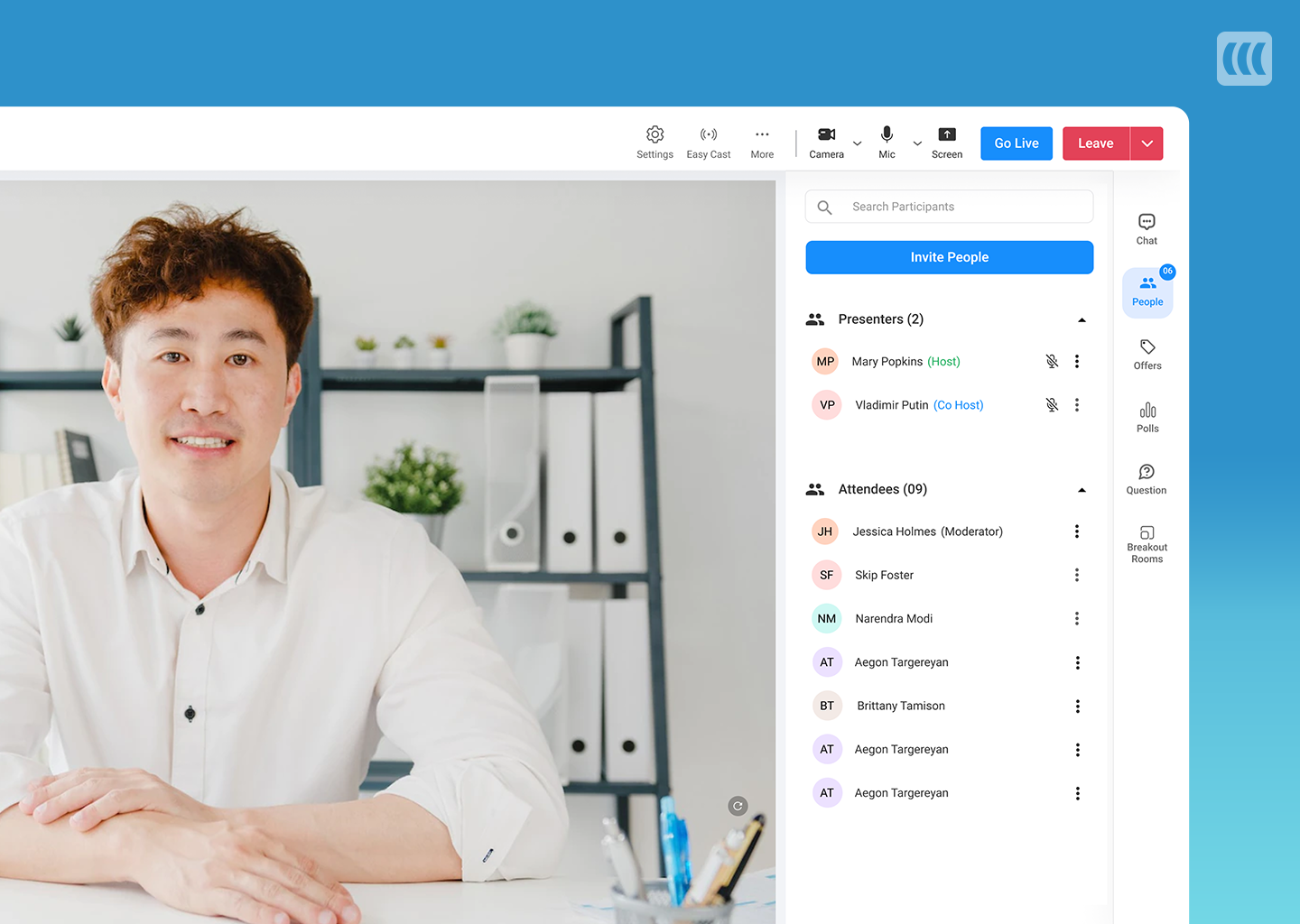Unmute Vladimir Putin microphone

click(1052, 405)
